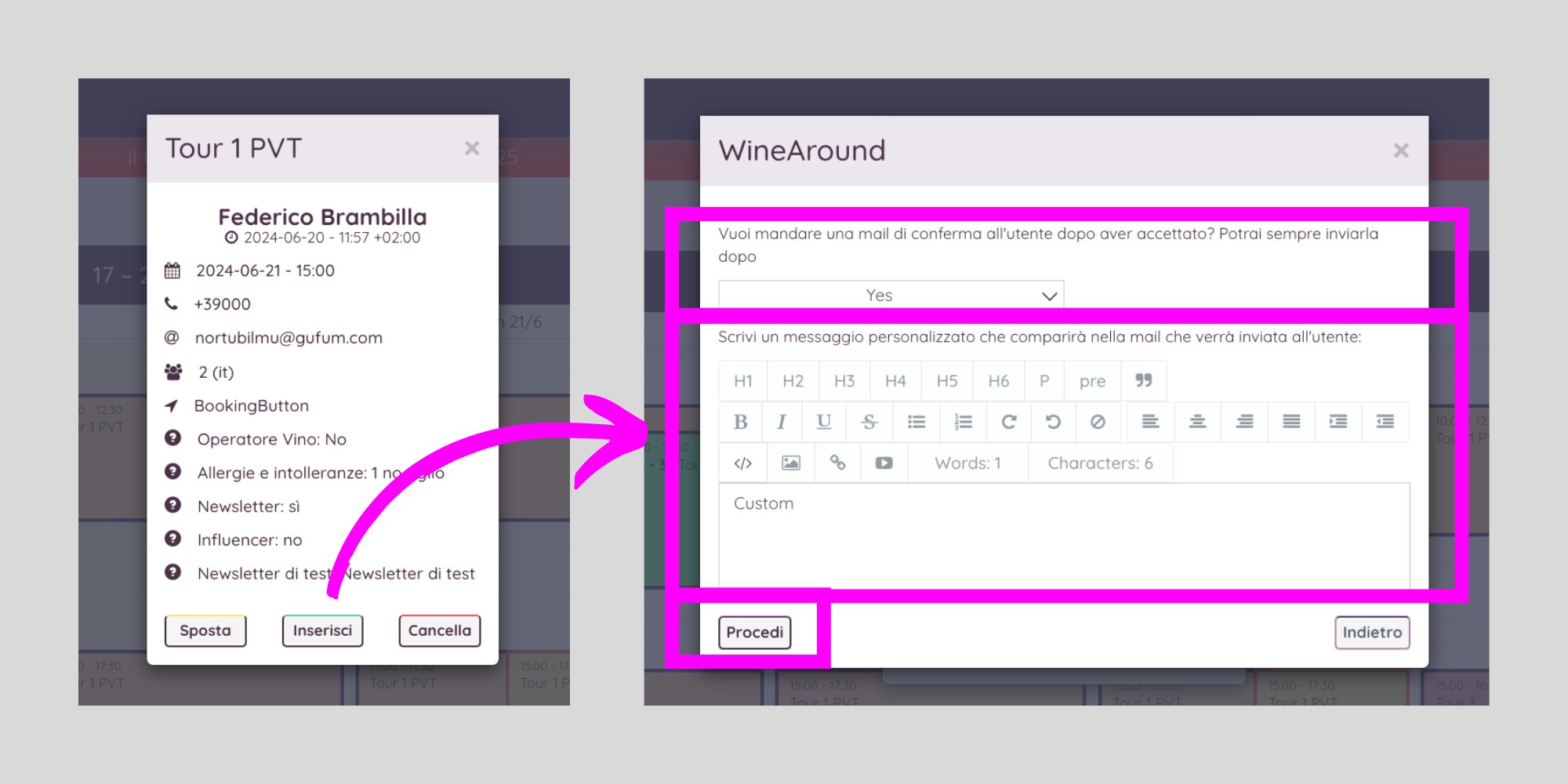Apply H3 heading format
This screenshot has width=1568, height=784.
[844, 381]
